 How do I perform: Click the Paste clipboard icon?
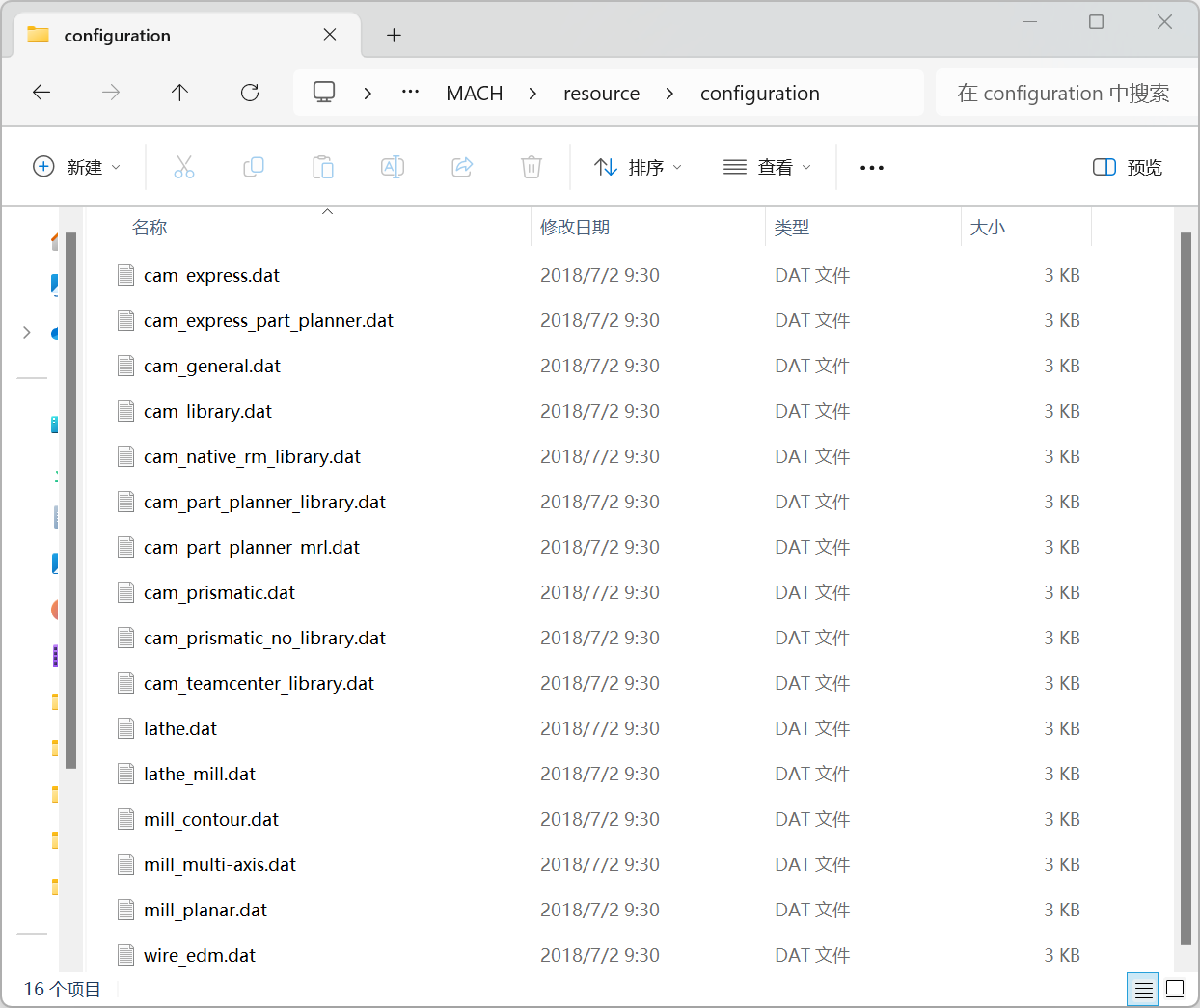(x=323, y=168)
